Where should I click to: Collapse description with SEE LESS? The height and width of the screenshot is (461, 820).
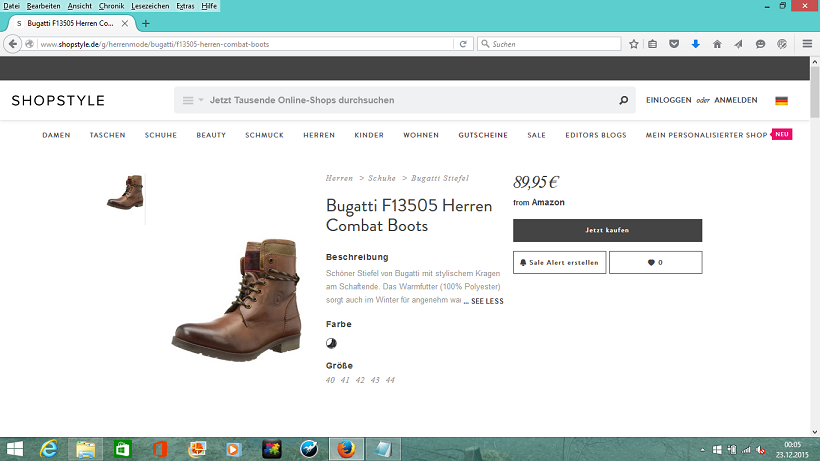[487, 301]
